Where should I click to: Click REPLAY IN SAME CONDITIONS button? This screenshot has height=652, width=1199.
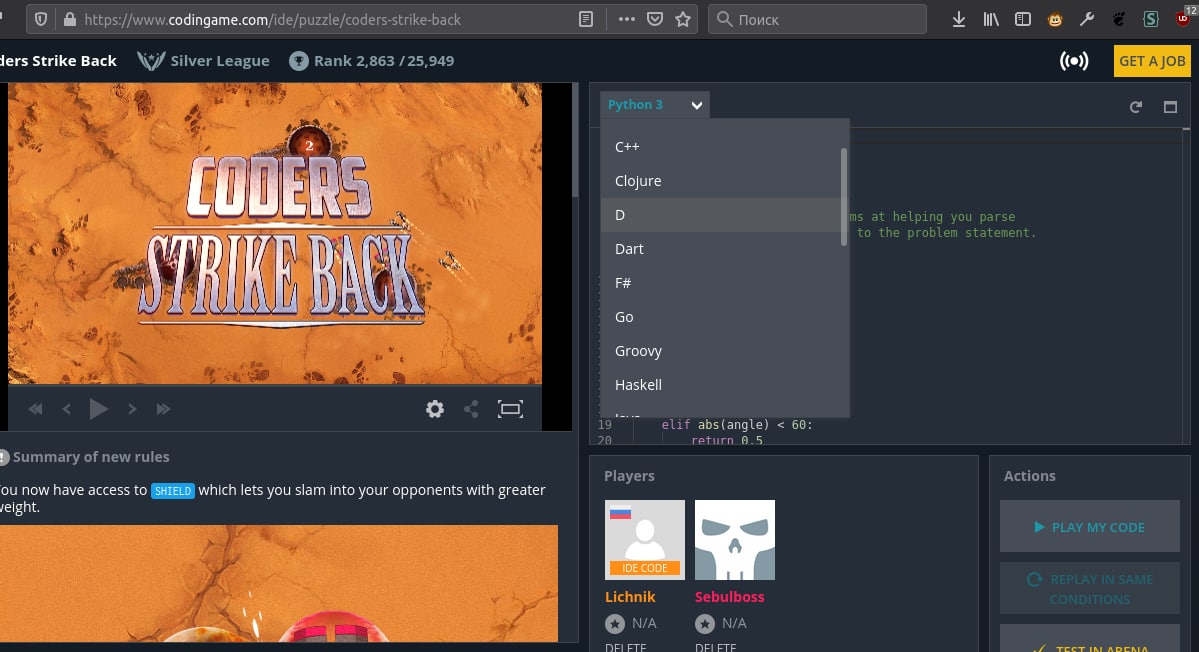(x=1090, y=589)
